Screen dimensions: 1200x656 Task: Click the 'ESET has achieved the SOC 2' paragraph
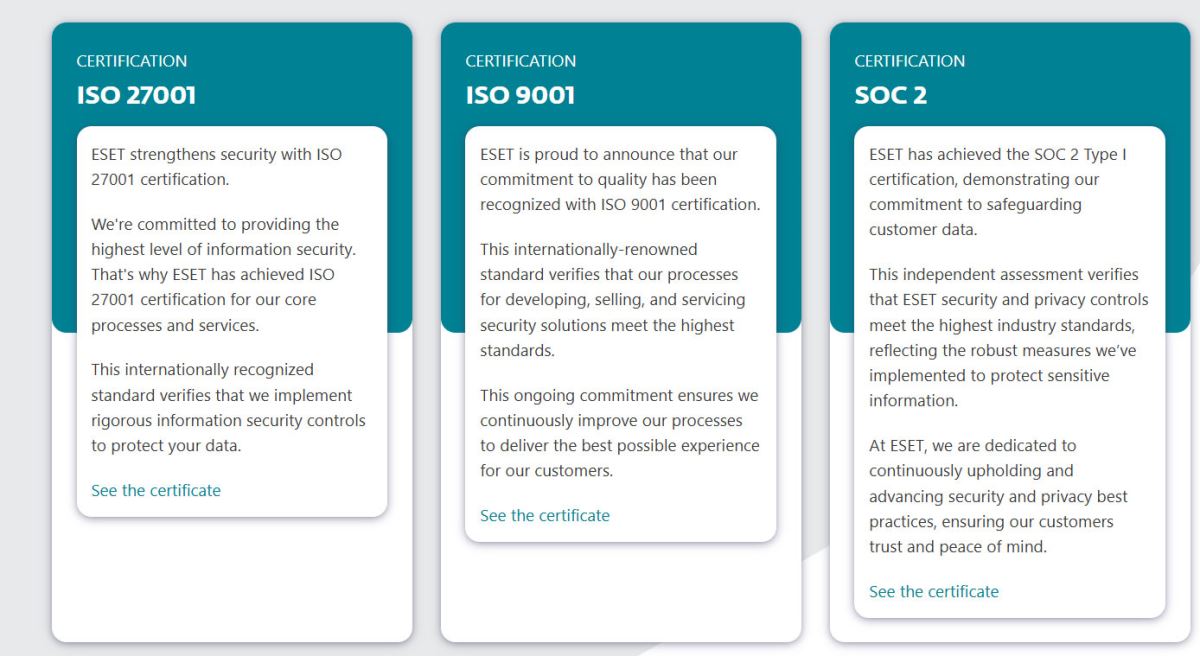[x=999, y=192]
